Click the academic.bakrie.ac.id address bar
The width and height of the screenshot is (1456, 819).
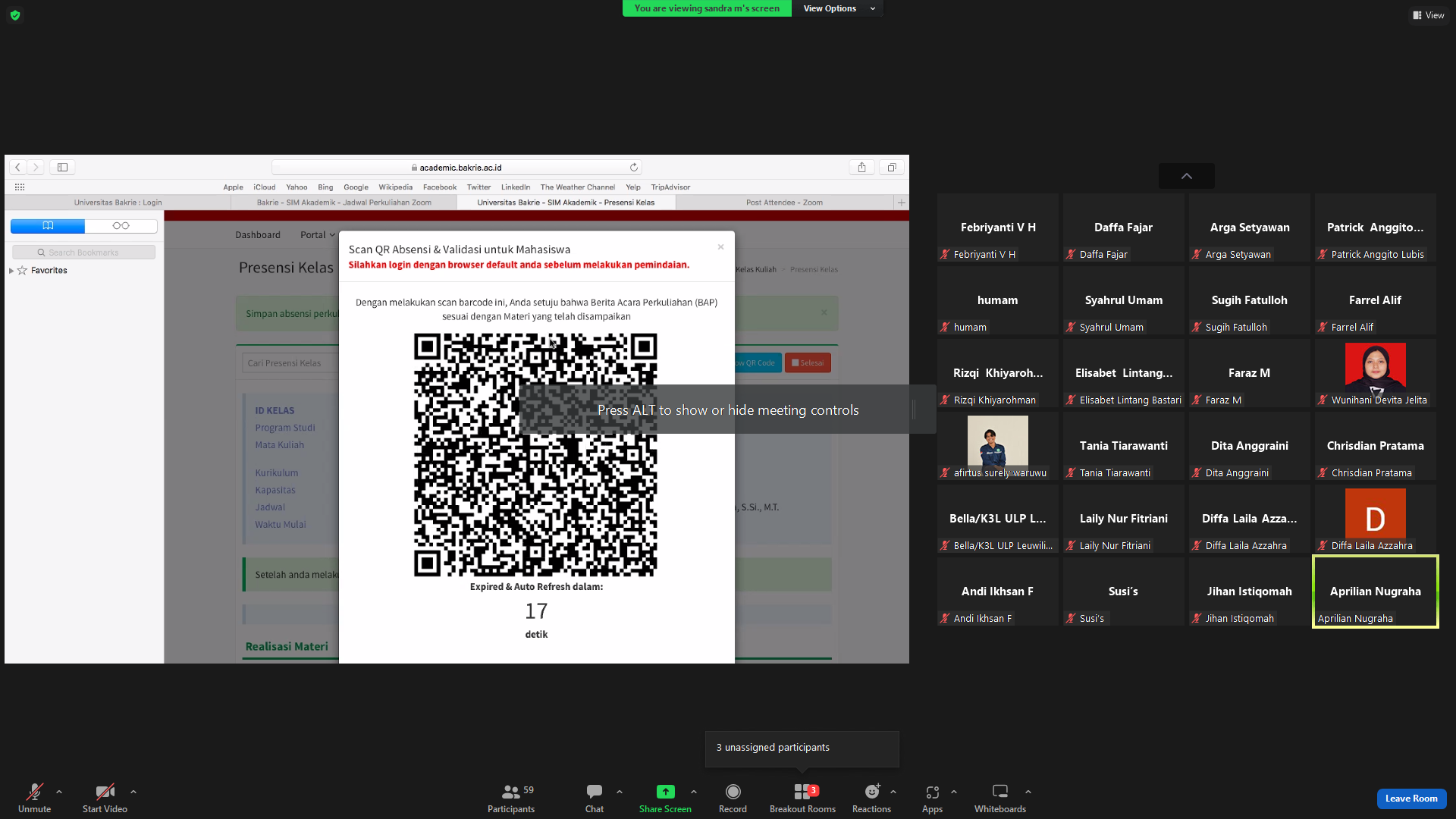[x=457, y=168]
